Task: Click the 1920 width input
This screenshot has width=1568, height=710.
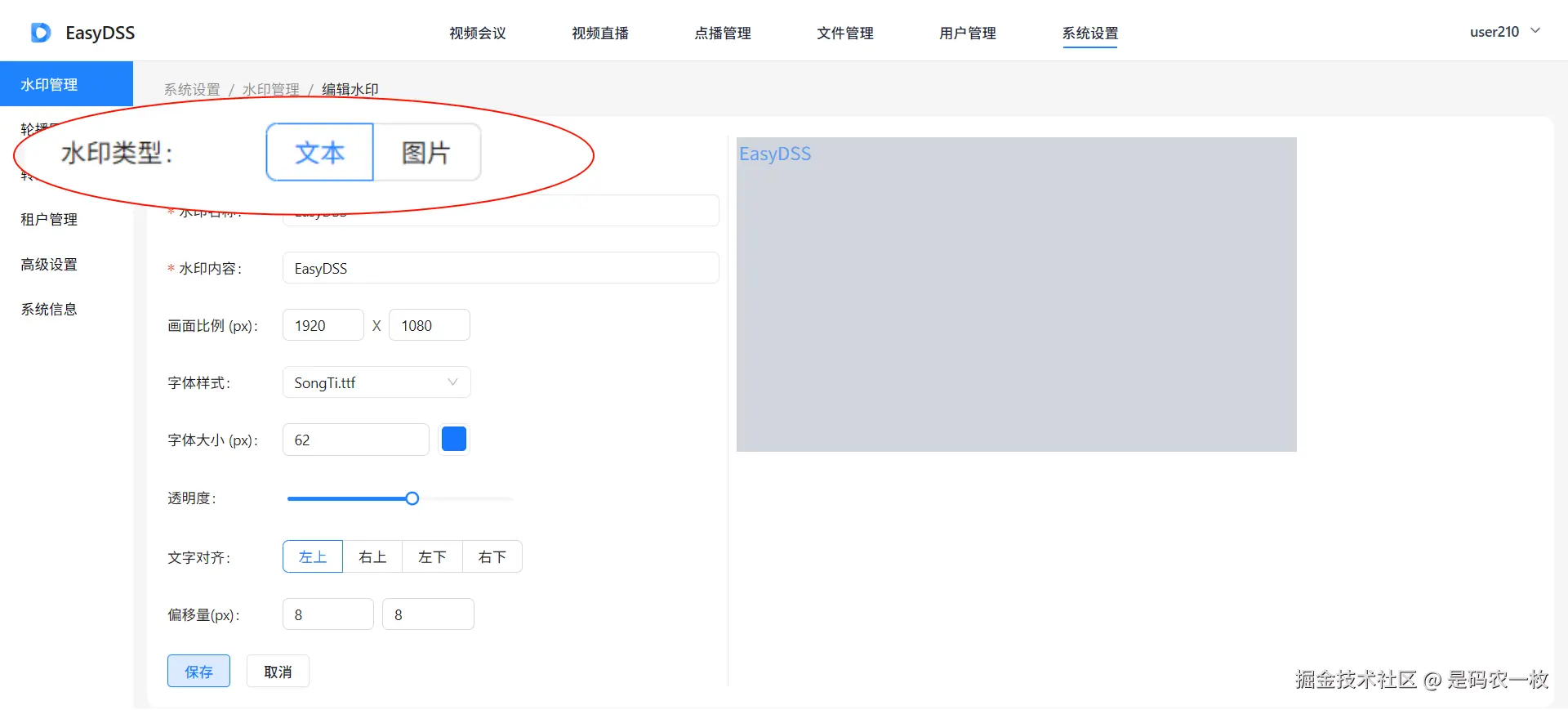Action: pyautogui.click(x=323, y=325)
